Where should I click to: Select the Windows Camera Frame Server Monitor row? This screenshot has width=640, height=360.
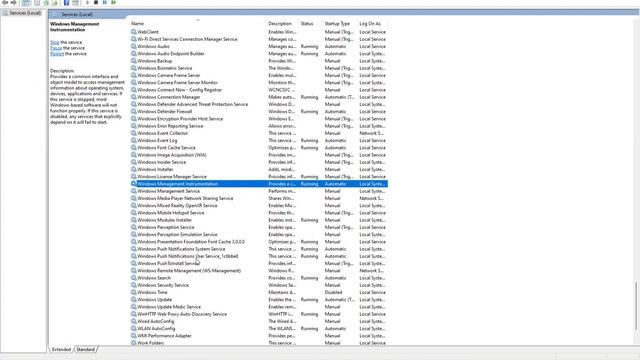pyautogui.click(x=259, y=82)
